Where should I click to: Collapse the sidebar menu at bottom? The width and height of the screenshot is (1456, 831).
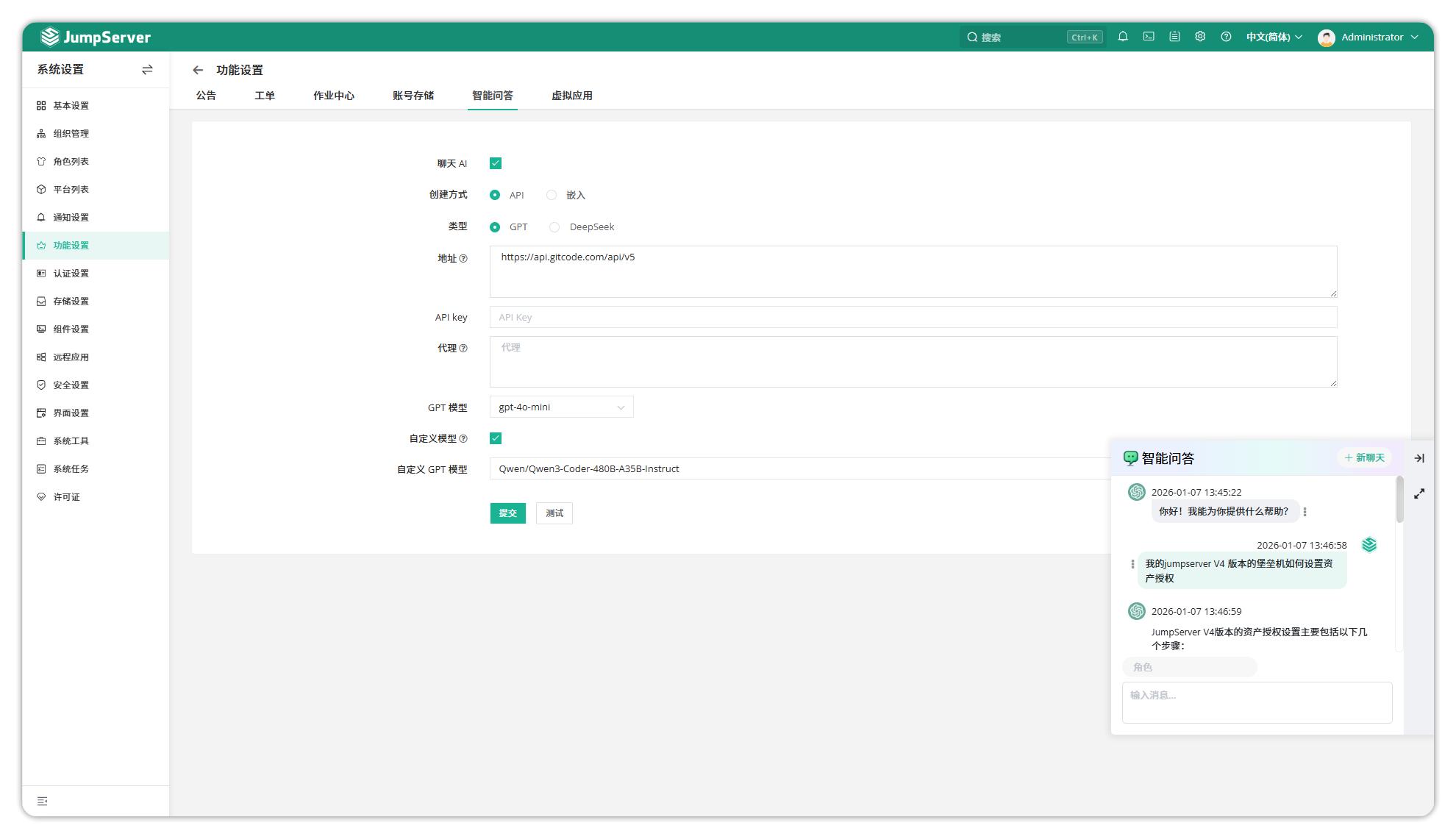43,801
